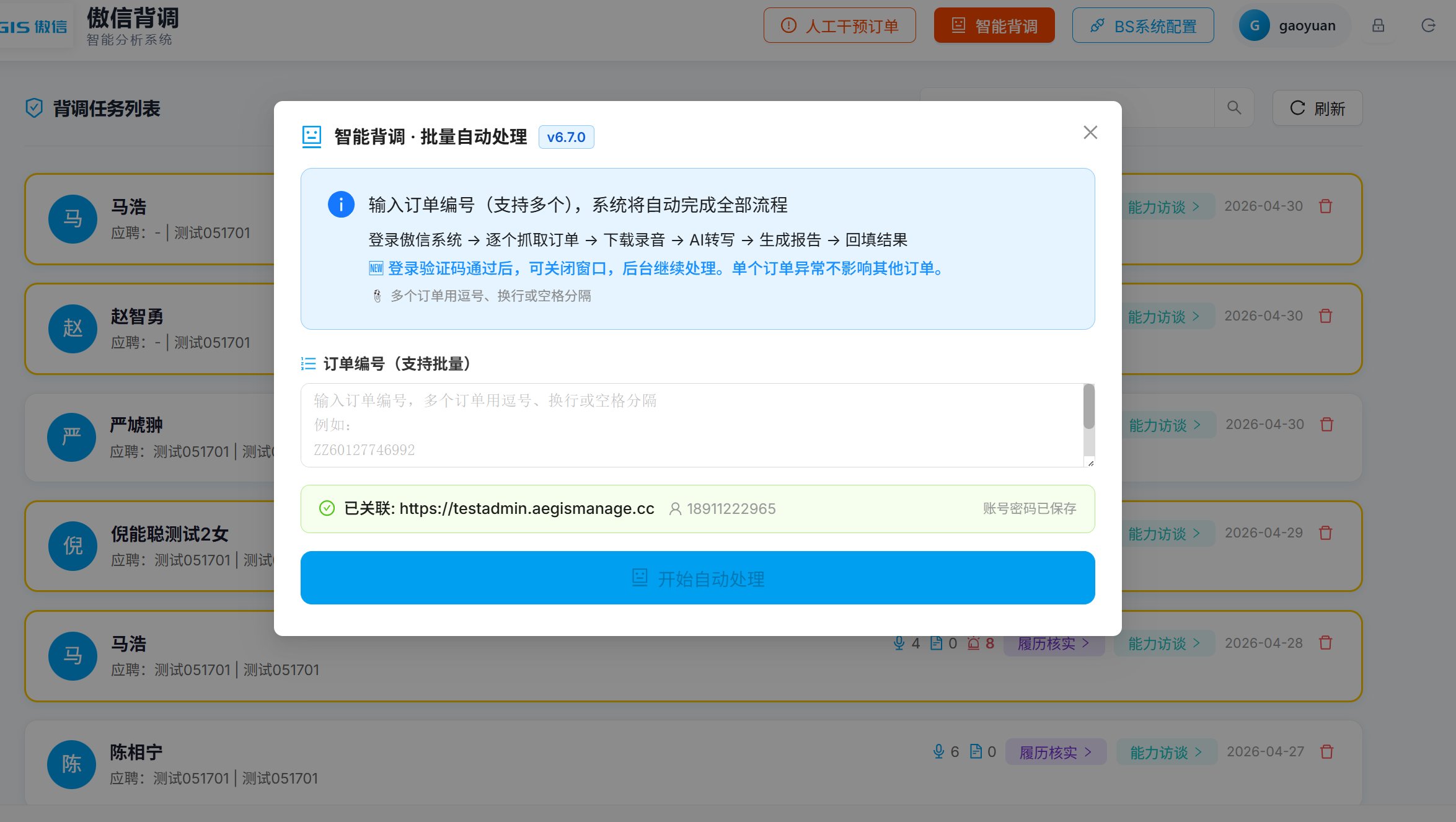Screen dimensions: 1456x822
Task: Click the 马 avatar of first 马浩 card
Action: tap(73, 219)
